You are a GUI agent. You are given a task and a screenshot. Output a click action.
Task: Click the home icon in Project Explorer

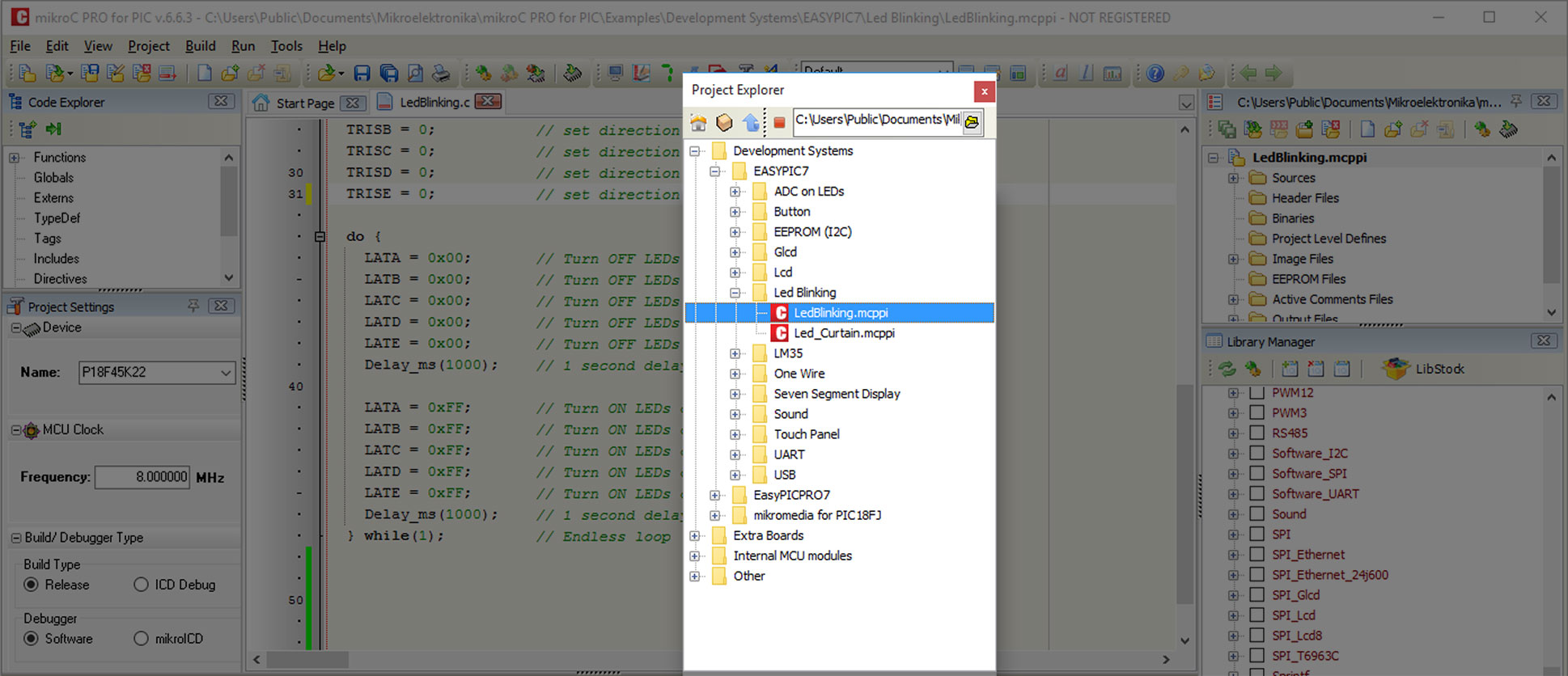698,123
